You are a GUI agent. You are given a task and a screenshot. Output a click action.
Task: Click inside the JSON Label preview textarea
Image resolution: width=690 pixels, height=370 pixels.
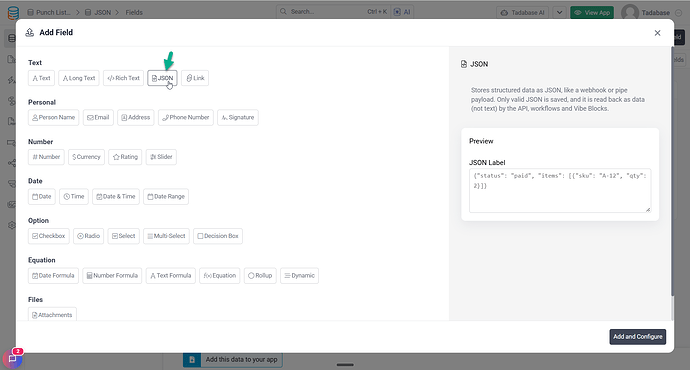560,190
